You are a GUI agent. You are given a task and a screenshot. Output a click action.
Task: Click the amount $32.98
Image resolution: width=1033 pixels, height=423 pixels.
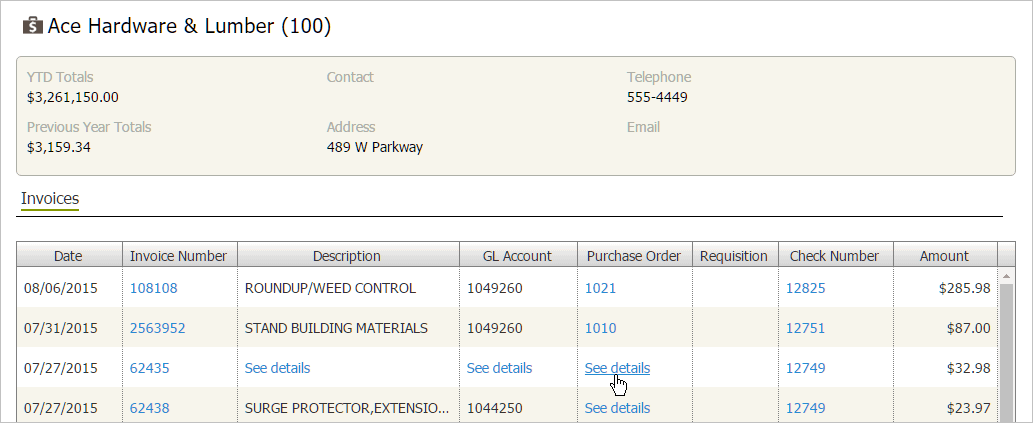[968, 368]
